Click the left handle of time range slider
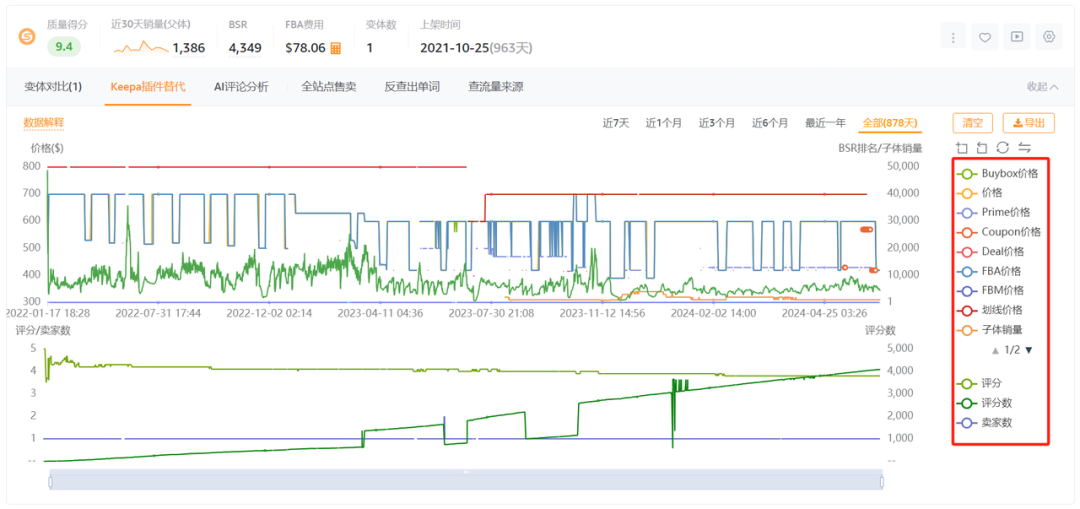This screenshot has height=509, width=1080. pyautogui.click(x=50, y=481)
